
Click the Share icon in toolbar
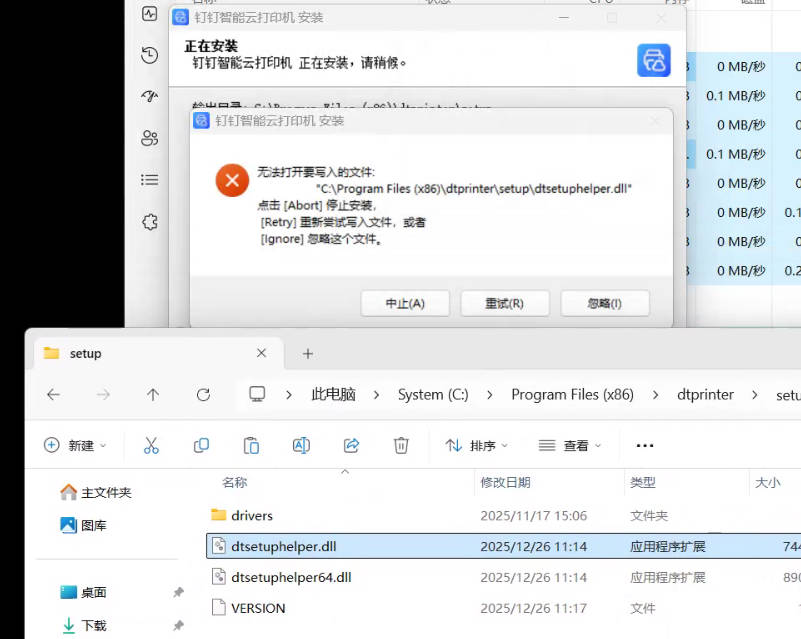[351, 445]
